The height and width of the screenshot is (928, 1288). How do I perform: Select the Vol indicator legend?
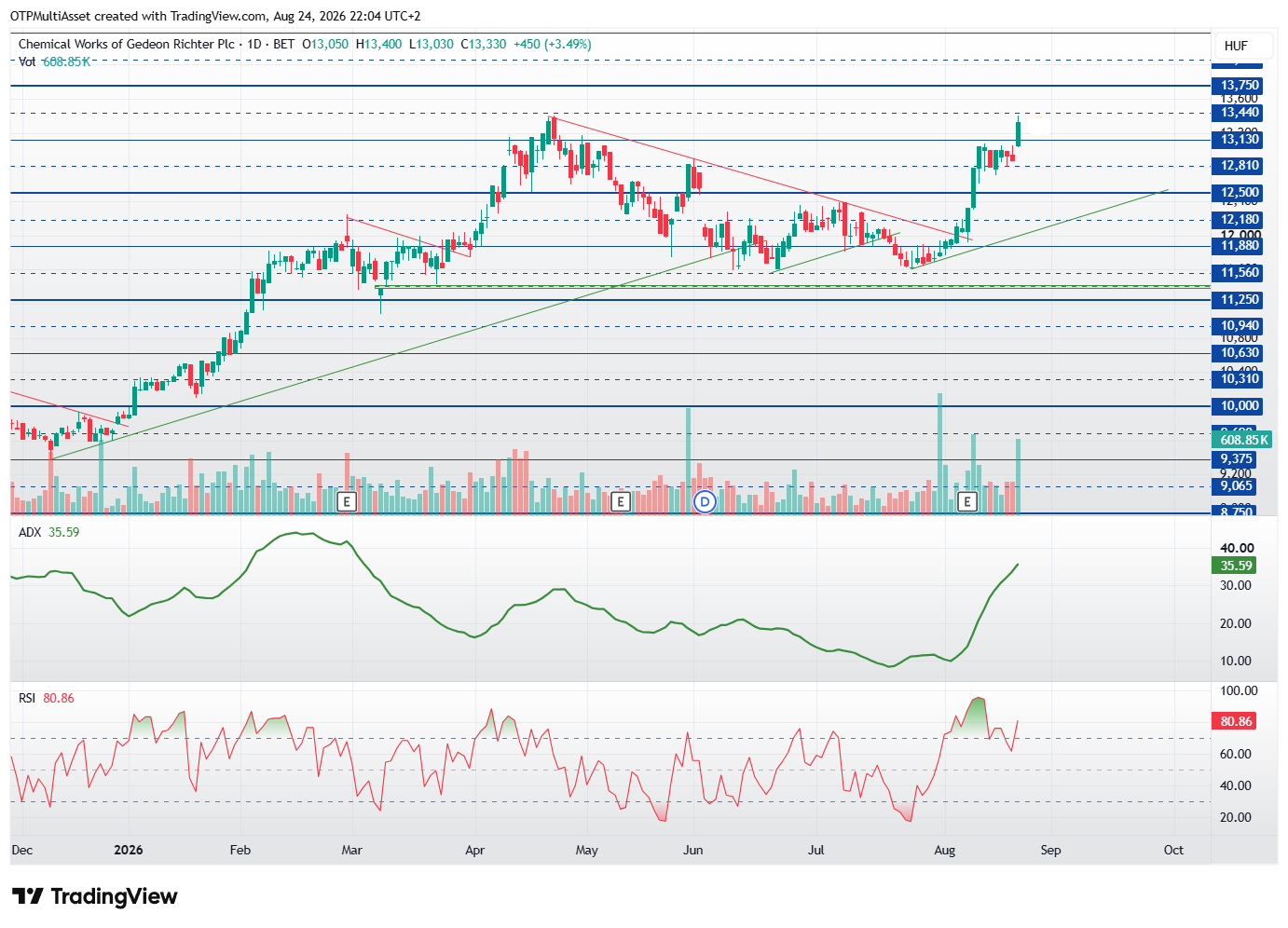click(55, 61)
